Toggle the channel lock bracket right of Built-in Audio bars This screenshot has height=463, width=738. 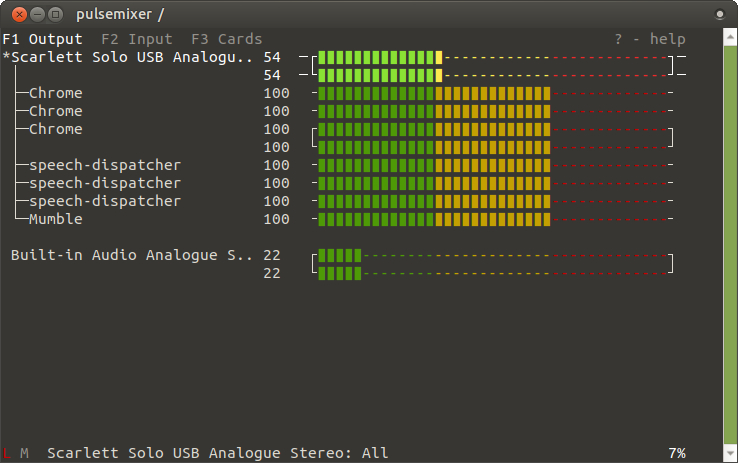pyautogui.click(x=672, y=264)
